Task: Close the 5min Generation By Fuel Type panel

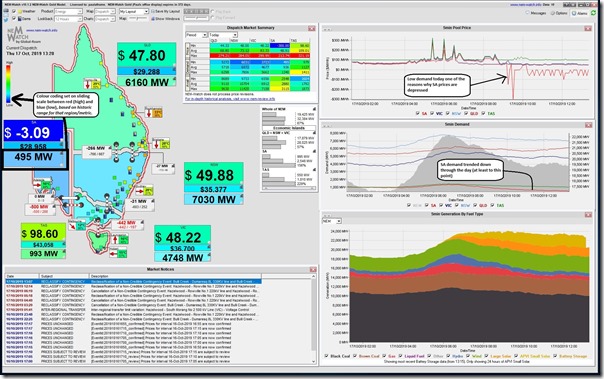Action: [588, 215]
